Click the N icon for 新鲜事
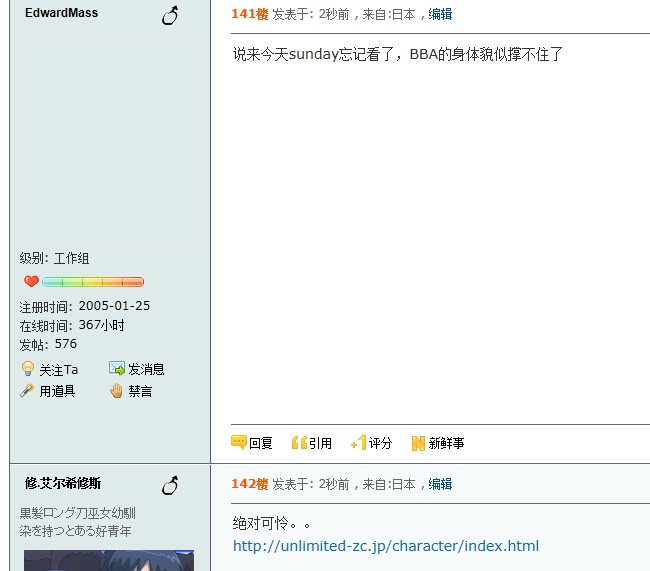This screenshot has width=650, height=571. tap(418, 443)
